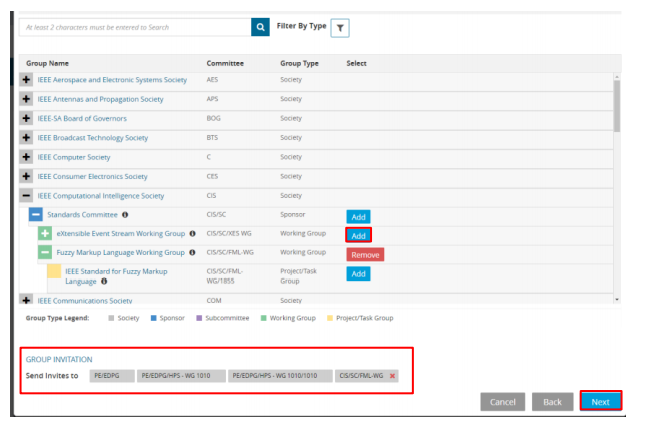Click the Group Name column header

47,64
